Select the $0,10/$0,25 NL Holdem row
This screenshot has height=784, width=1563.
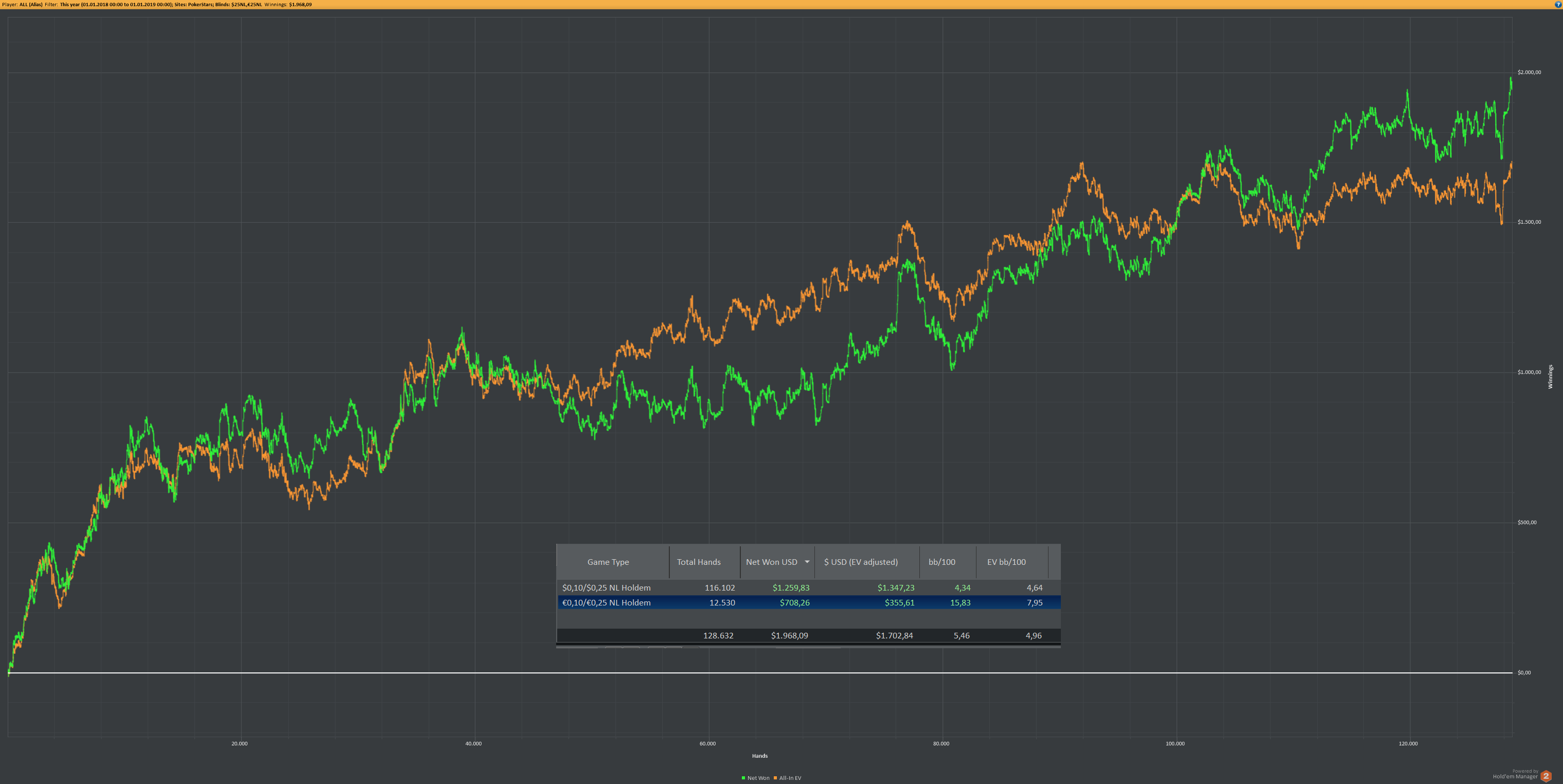click(808, 587)
